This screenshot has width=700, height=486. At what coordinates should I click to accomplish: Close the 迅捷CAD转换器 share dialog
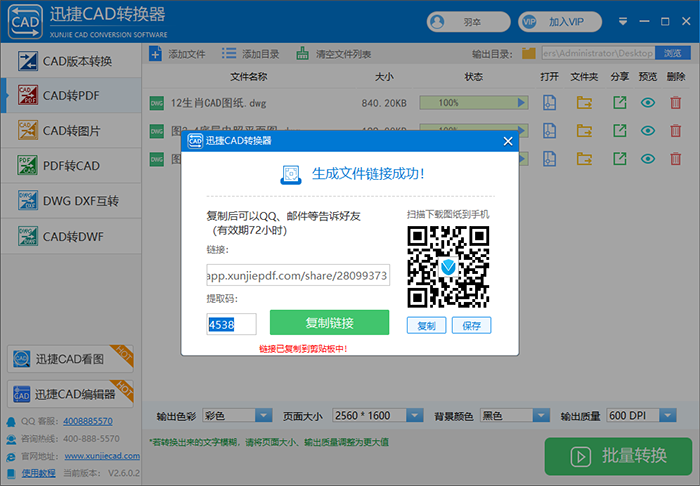tap(508, 141)
